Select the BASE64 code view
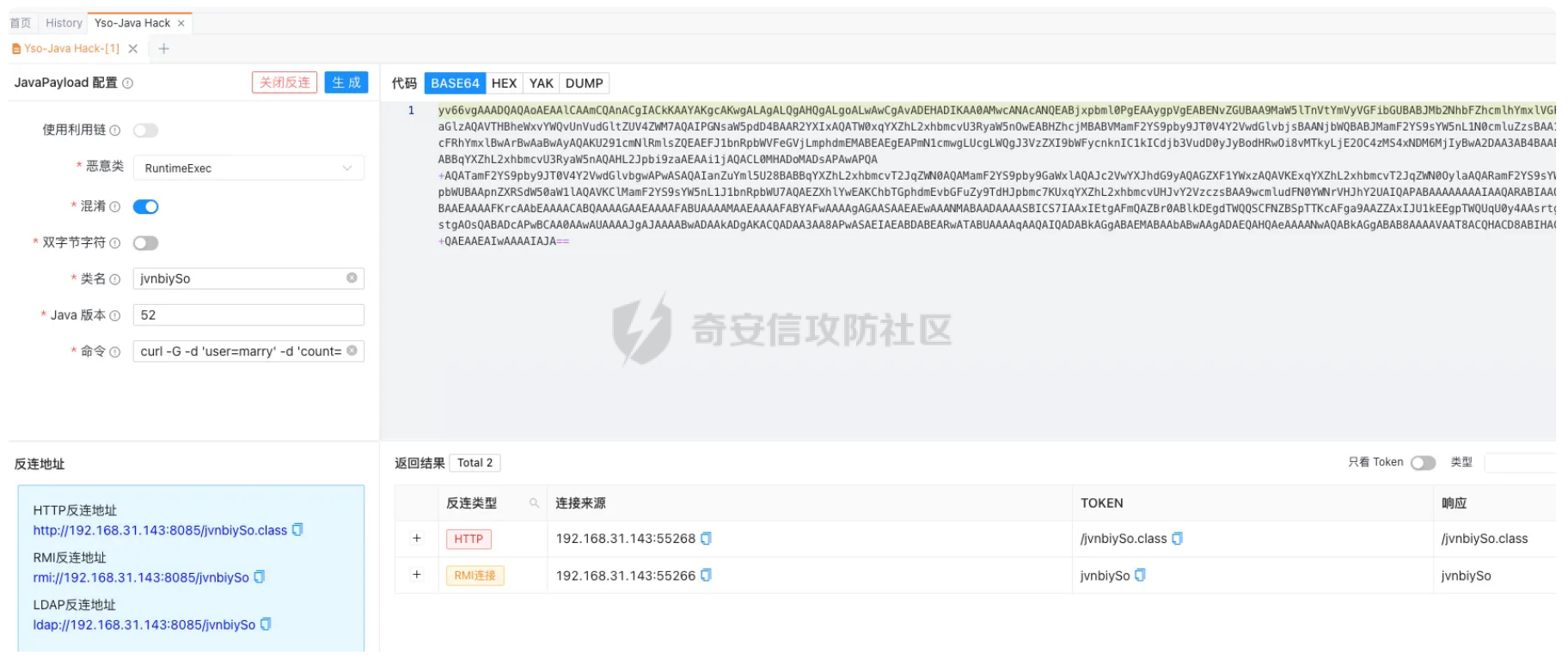 tap(455, 83)
